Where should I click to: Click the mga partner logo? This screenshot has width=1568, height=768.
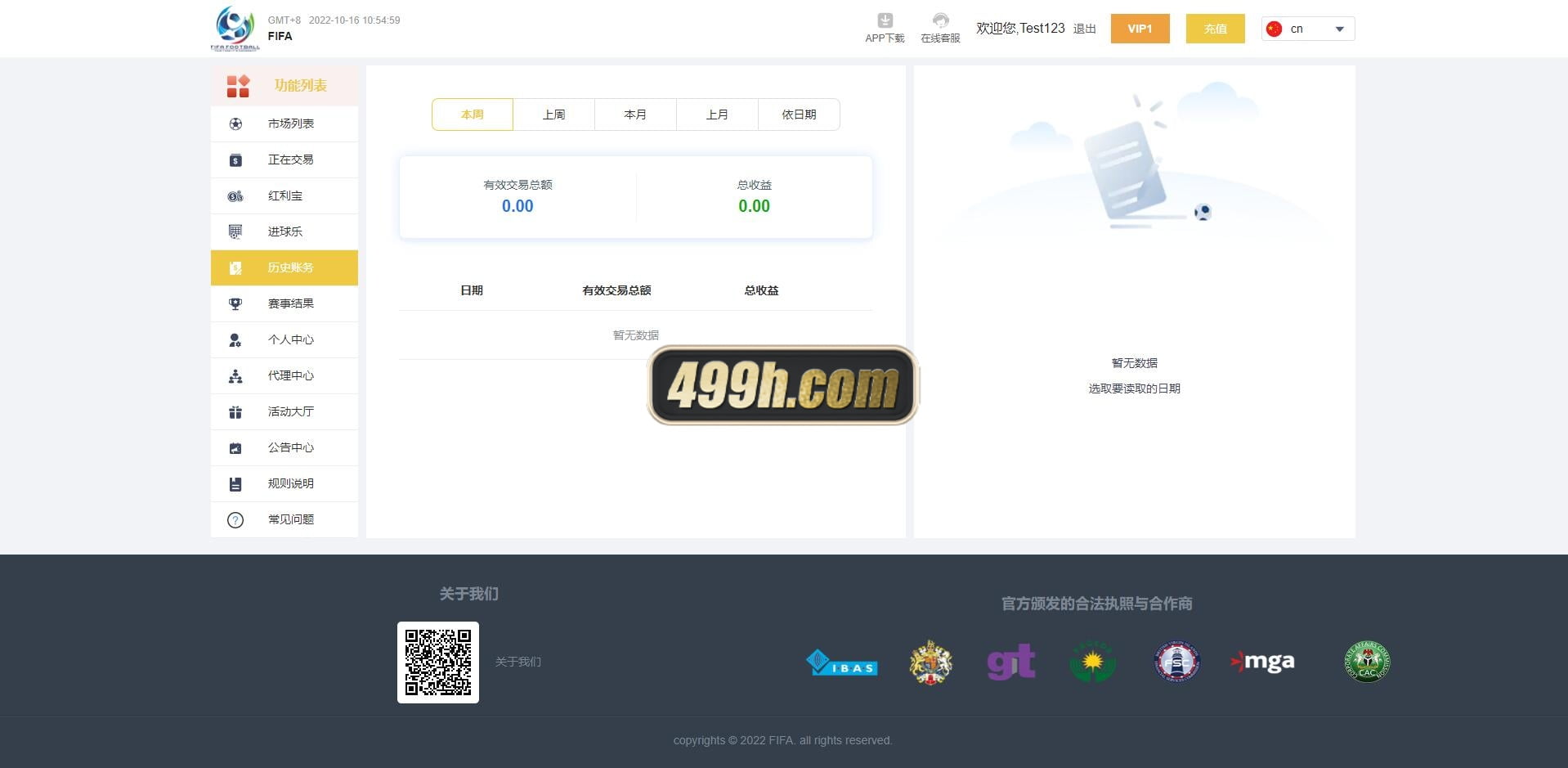click(x=1262, y=661)
